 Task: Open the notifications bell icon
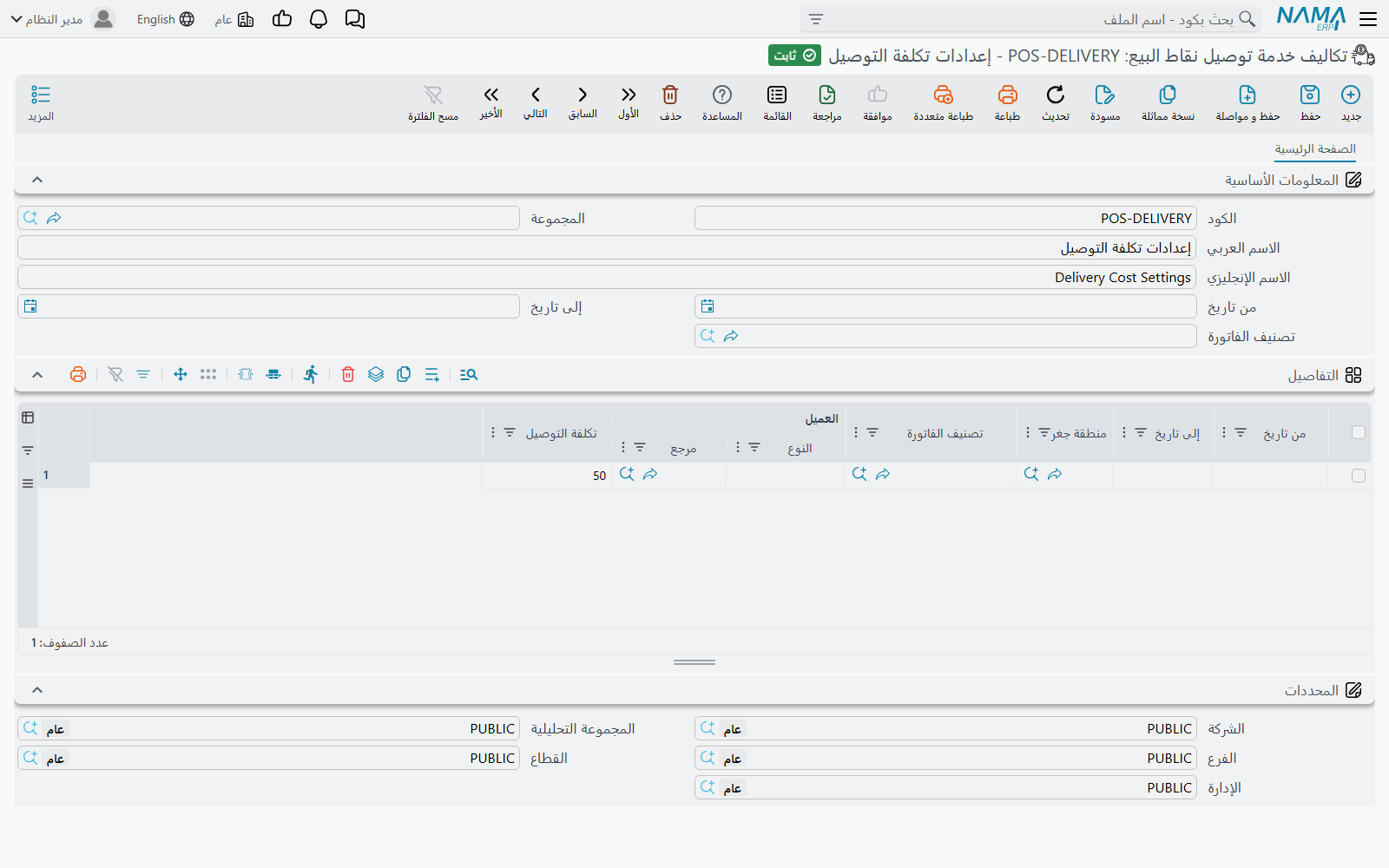click(319, 19)
